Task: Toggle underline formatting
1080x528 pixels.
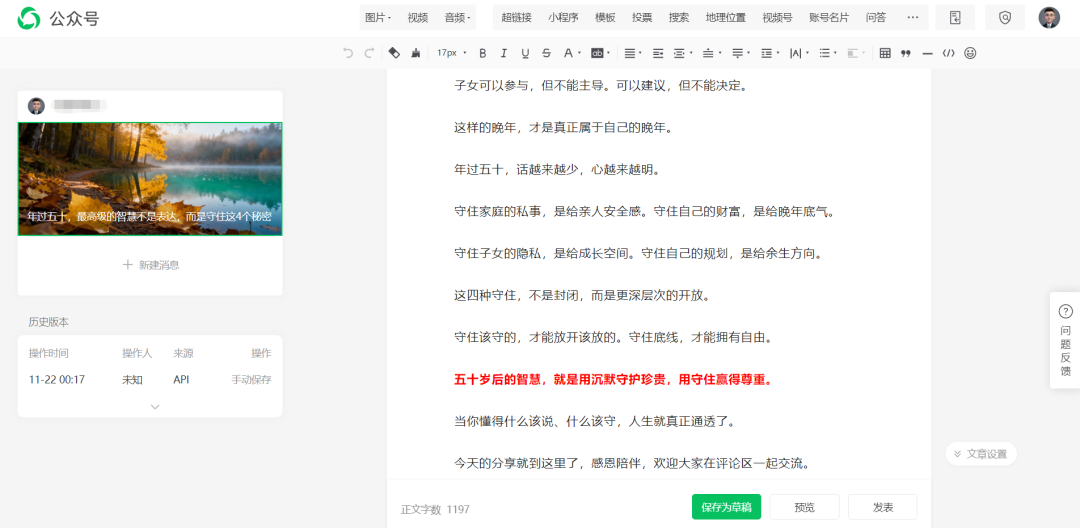Action: coord(525,53)
